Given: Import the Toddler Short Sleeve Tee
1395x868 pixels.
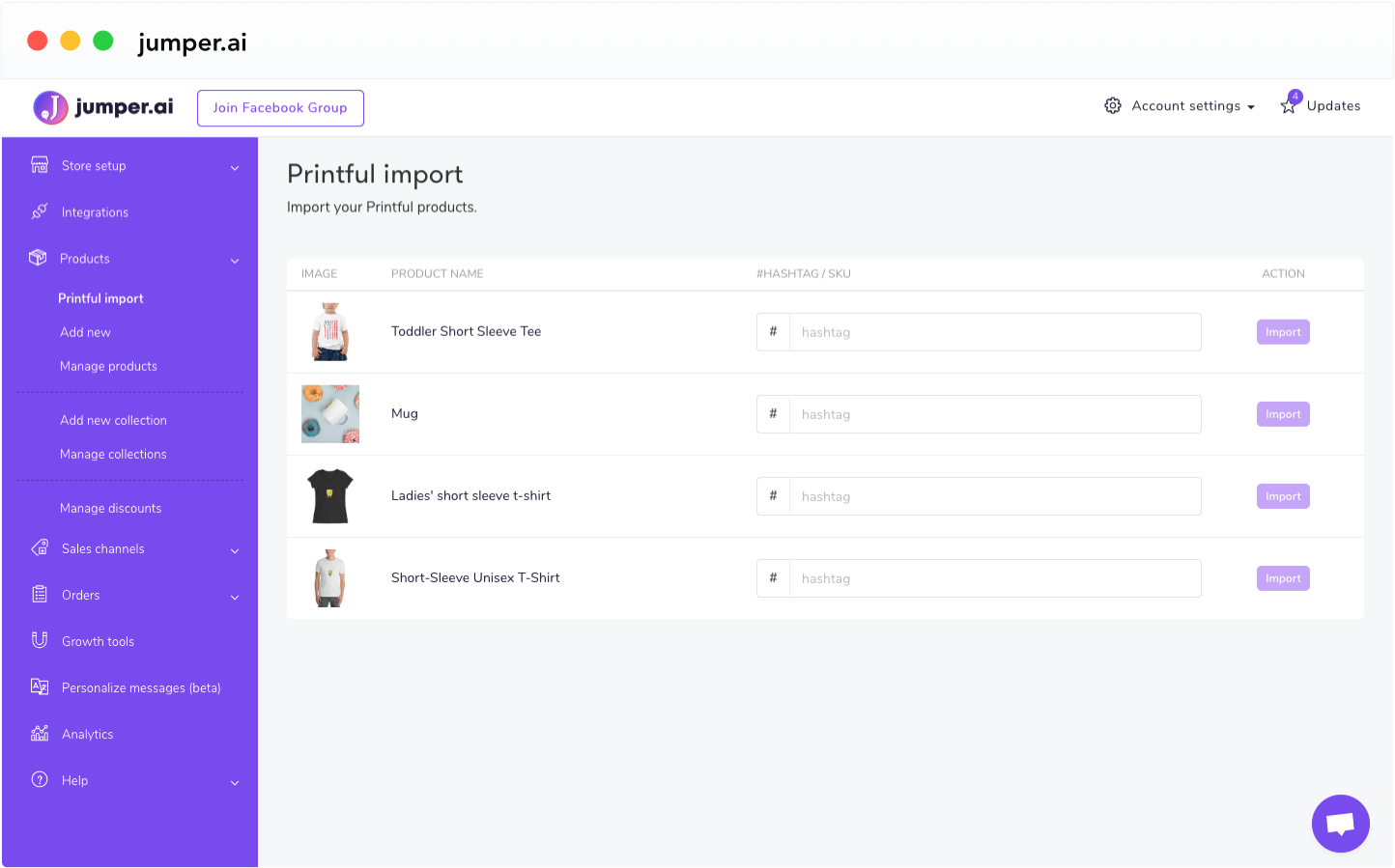Looking at the screenshot, I should coord(1283,332).
